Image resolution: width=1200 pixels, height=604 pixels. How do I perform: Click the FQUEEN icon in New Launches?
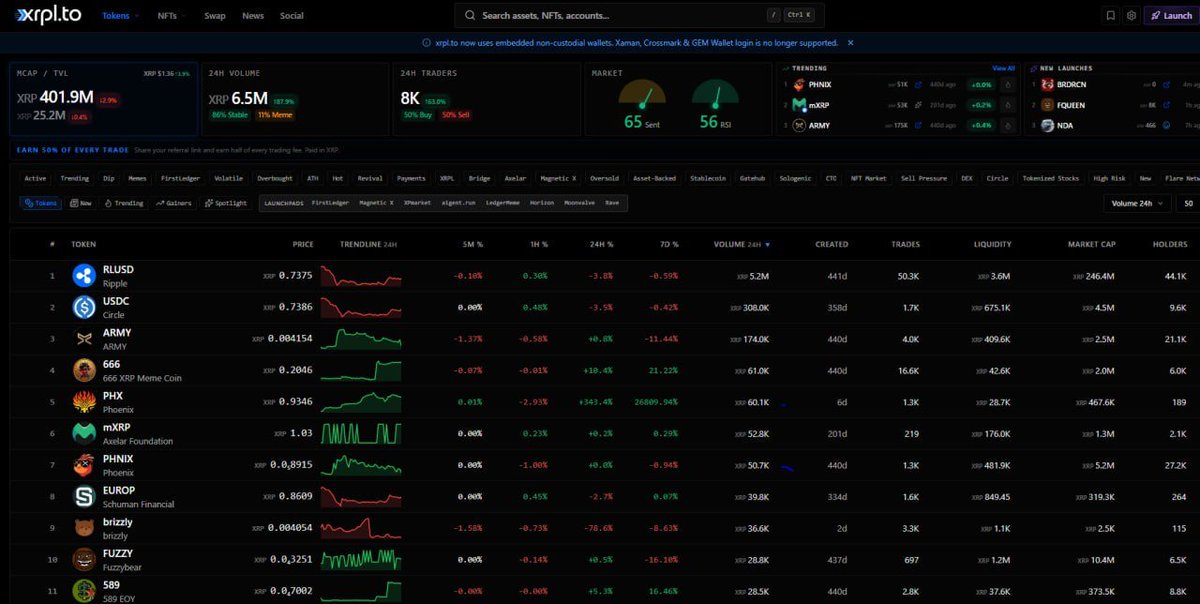[x=1047, y=105]
